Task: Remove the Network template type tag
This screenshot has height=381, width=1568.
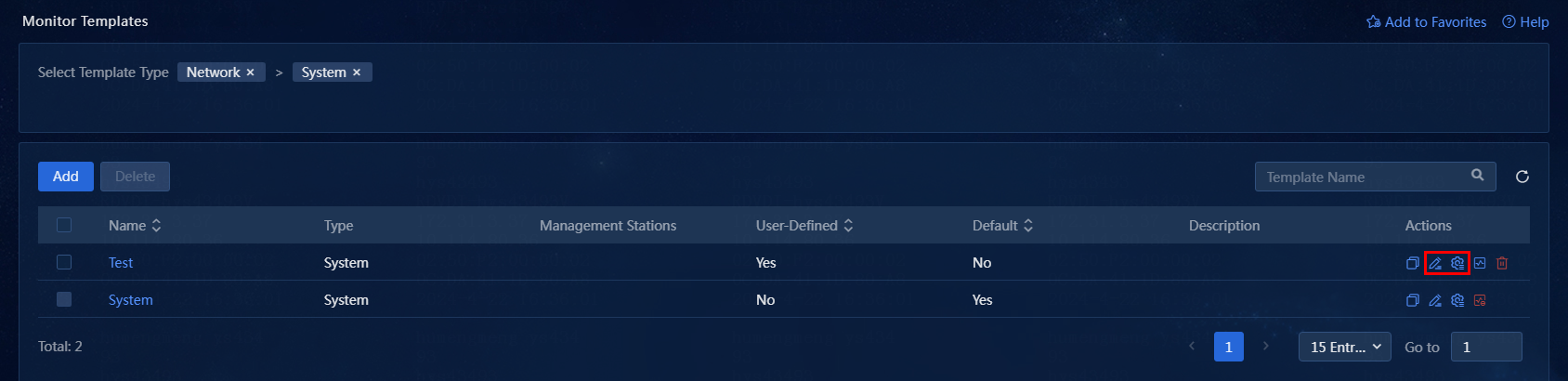Action: click(250, 72)
